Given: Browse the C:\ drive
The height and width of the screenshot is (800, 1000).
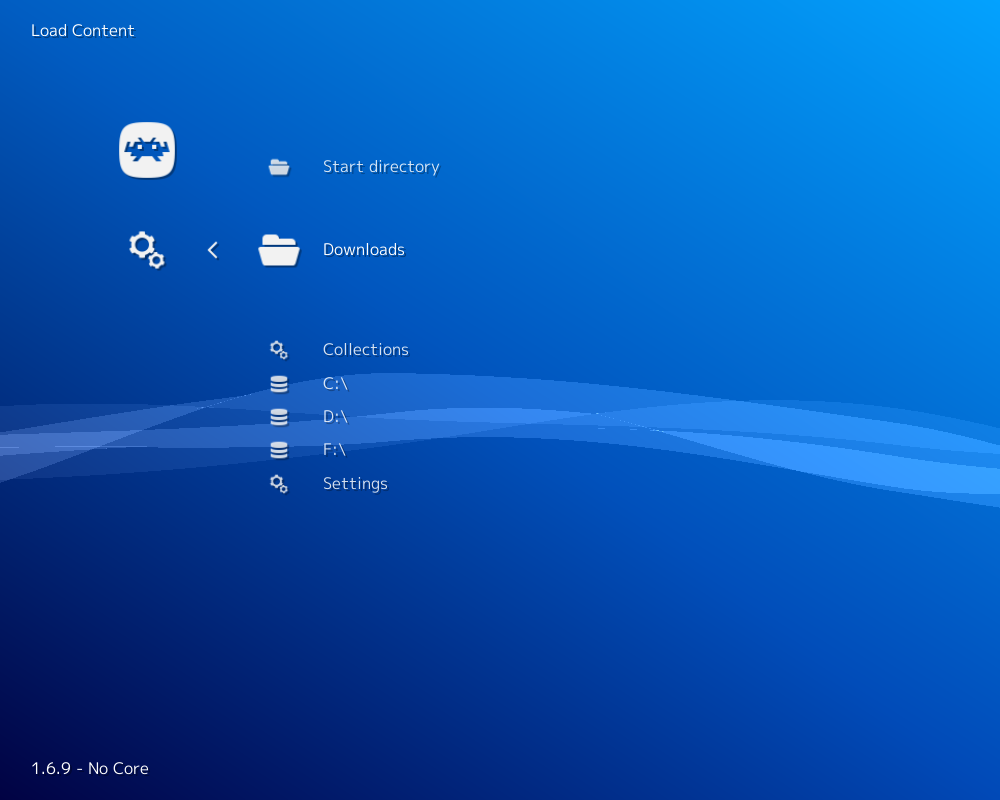Looking at the screenshot, I should (x=335, y=383).
